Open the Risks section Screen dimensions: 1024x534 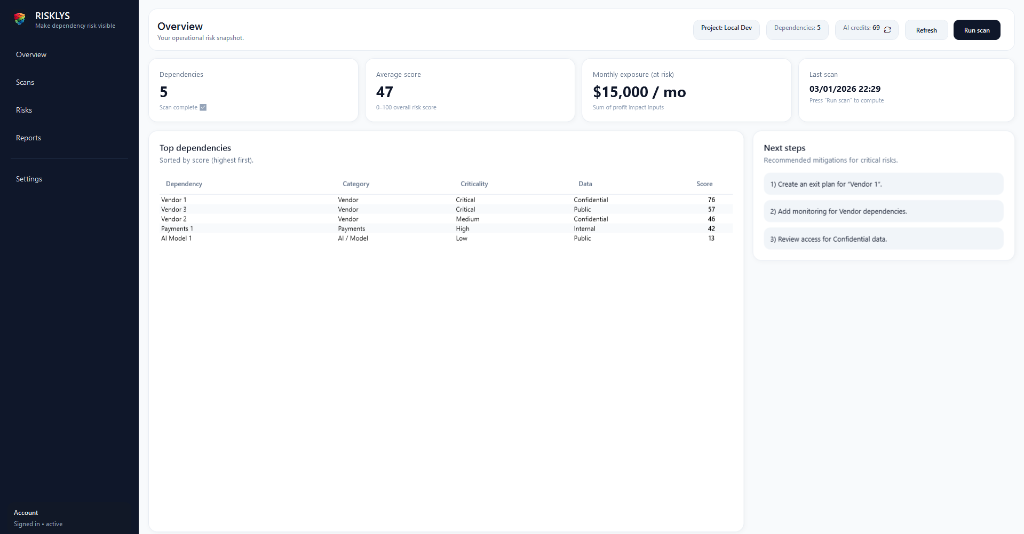(24, 110)
